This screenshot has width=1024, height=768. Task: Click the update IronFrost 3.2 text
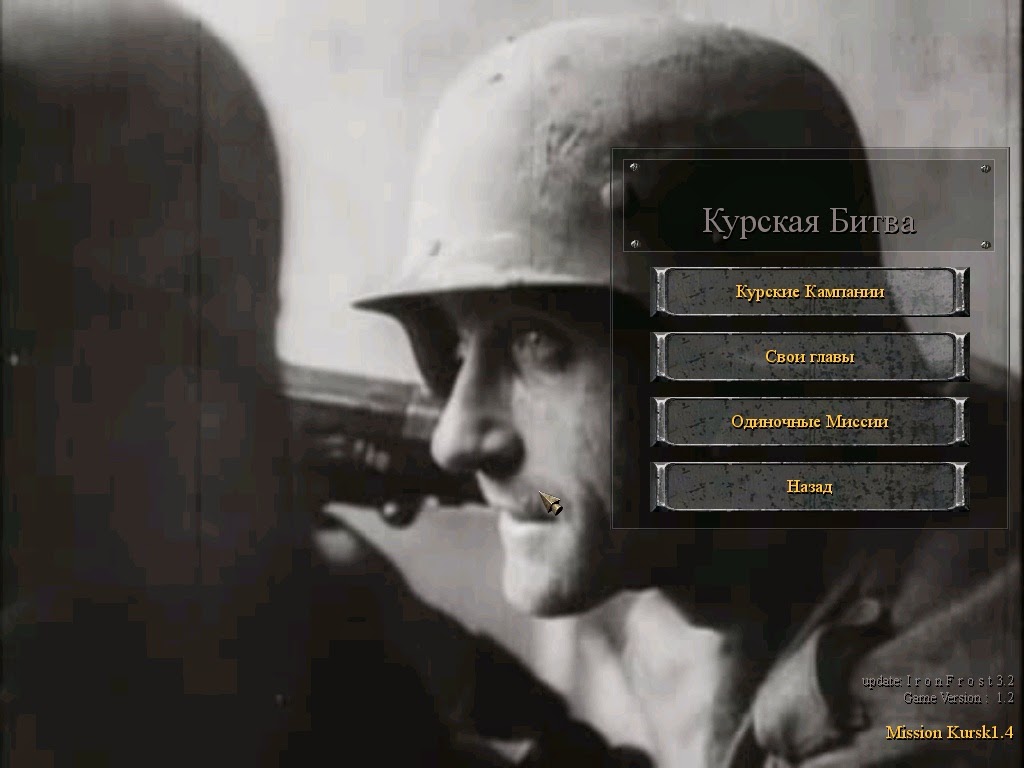[x=938, y=680]
